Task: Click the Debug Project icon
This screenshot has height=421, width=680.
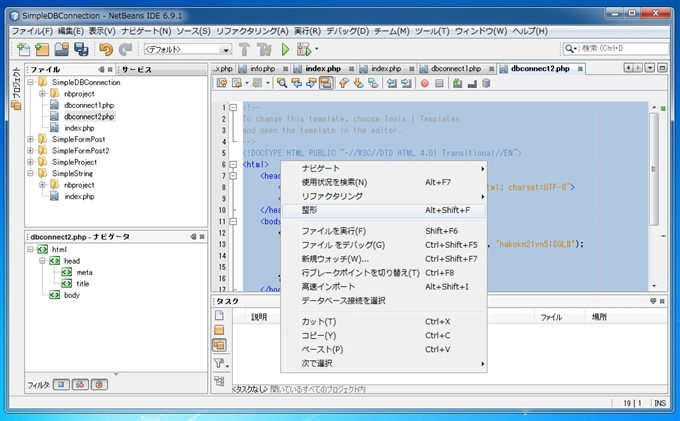Action: 304,49
